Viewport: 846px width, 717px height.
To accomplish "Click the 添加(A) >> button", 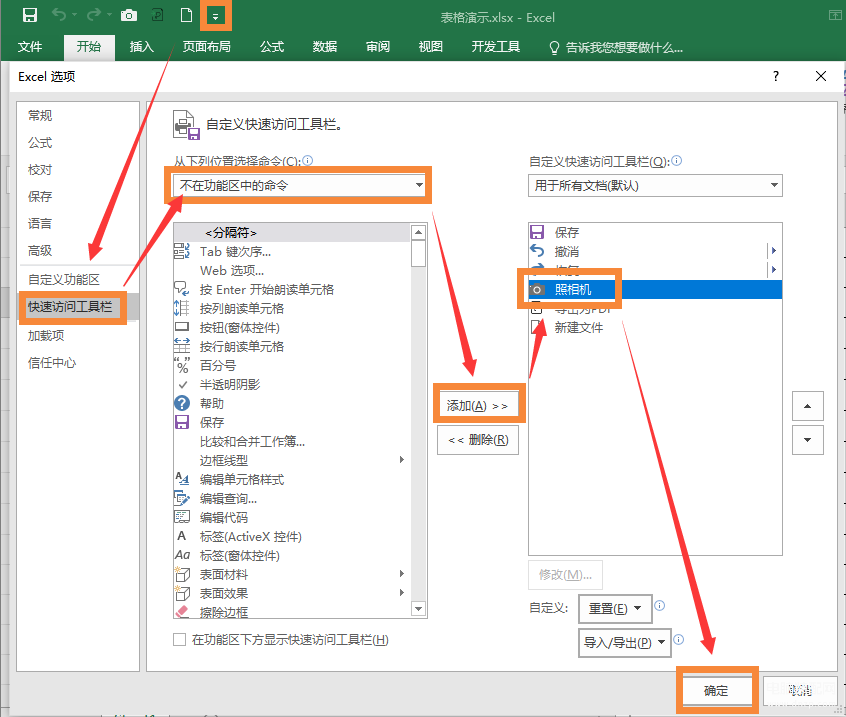I will 477,405.
